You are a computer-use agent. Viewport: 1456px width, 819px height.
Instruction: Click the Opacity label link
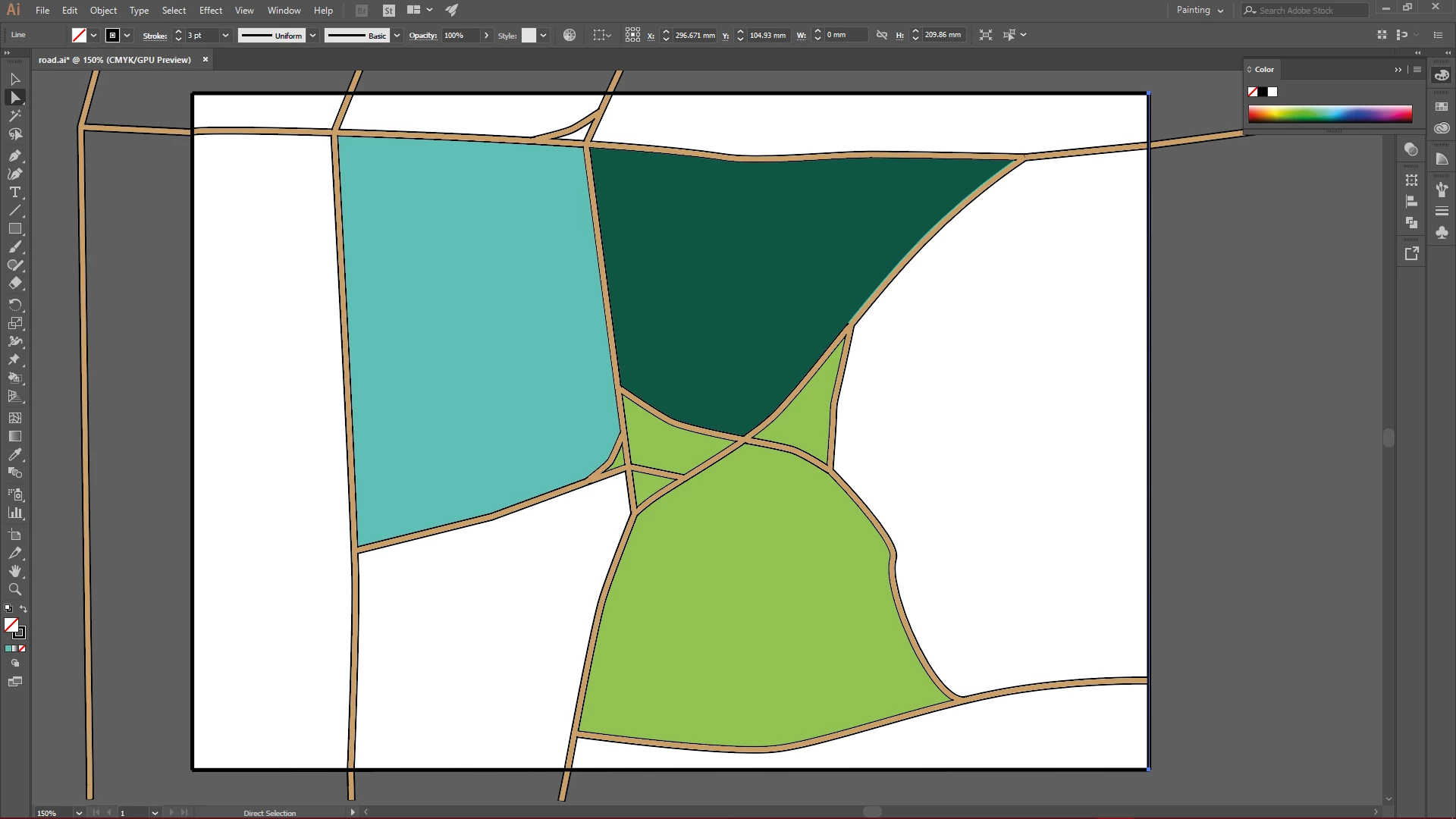tap(422, 36)
